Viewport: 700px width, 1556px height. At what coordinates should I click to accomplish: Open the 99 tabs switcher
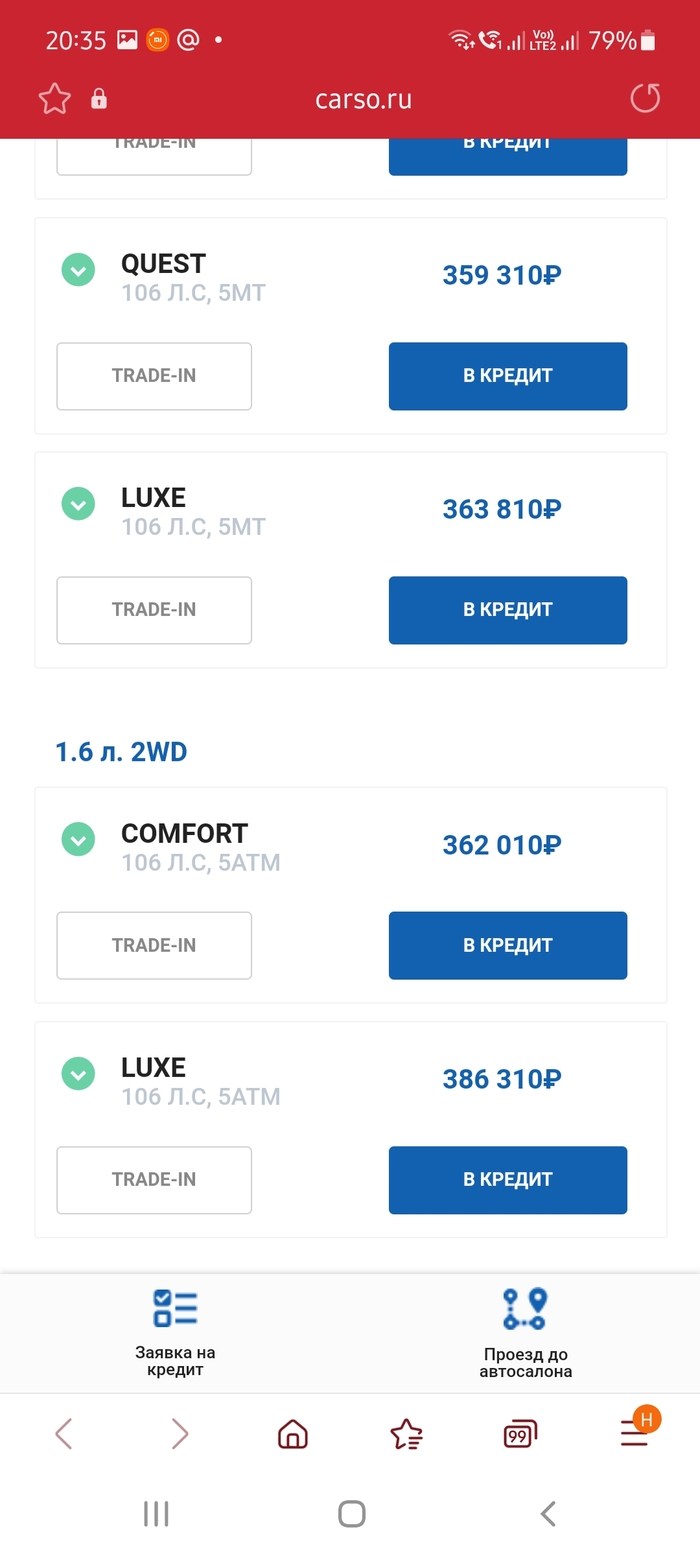click(x=519, y=1434)
